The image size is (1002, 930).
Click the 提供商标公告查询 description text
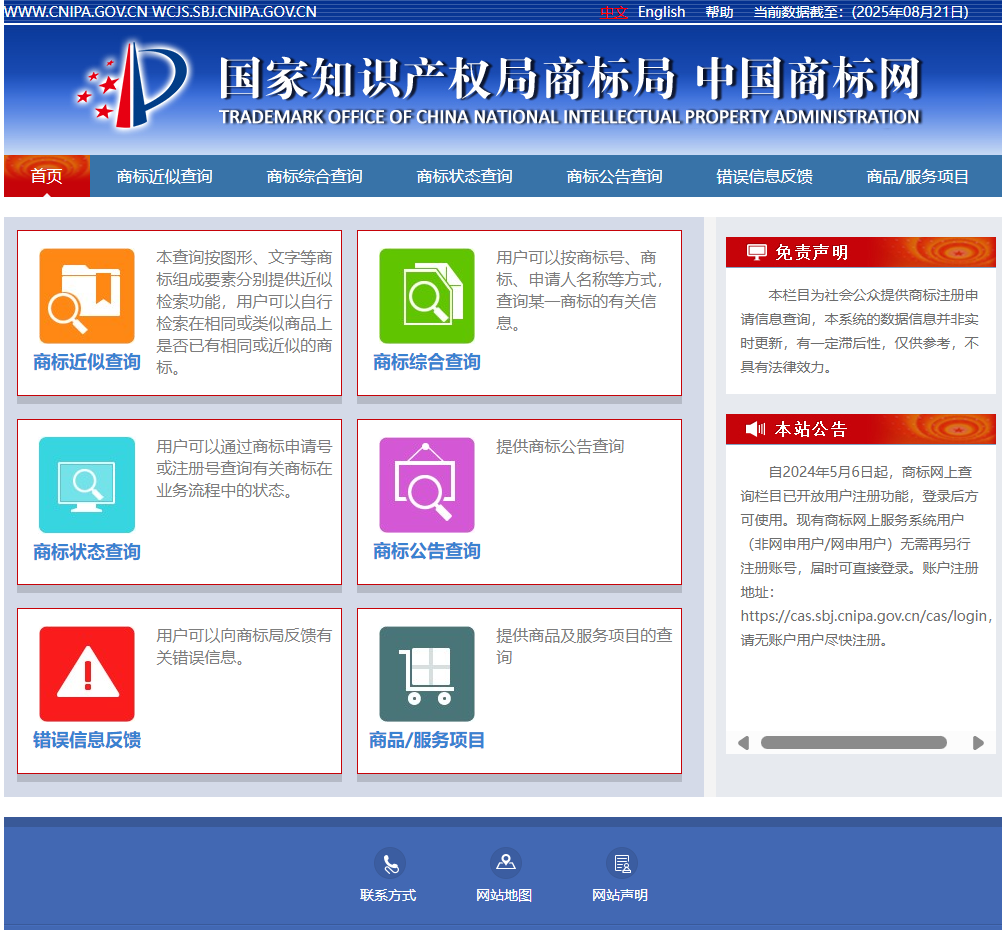click(x=560, y=446)
